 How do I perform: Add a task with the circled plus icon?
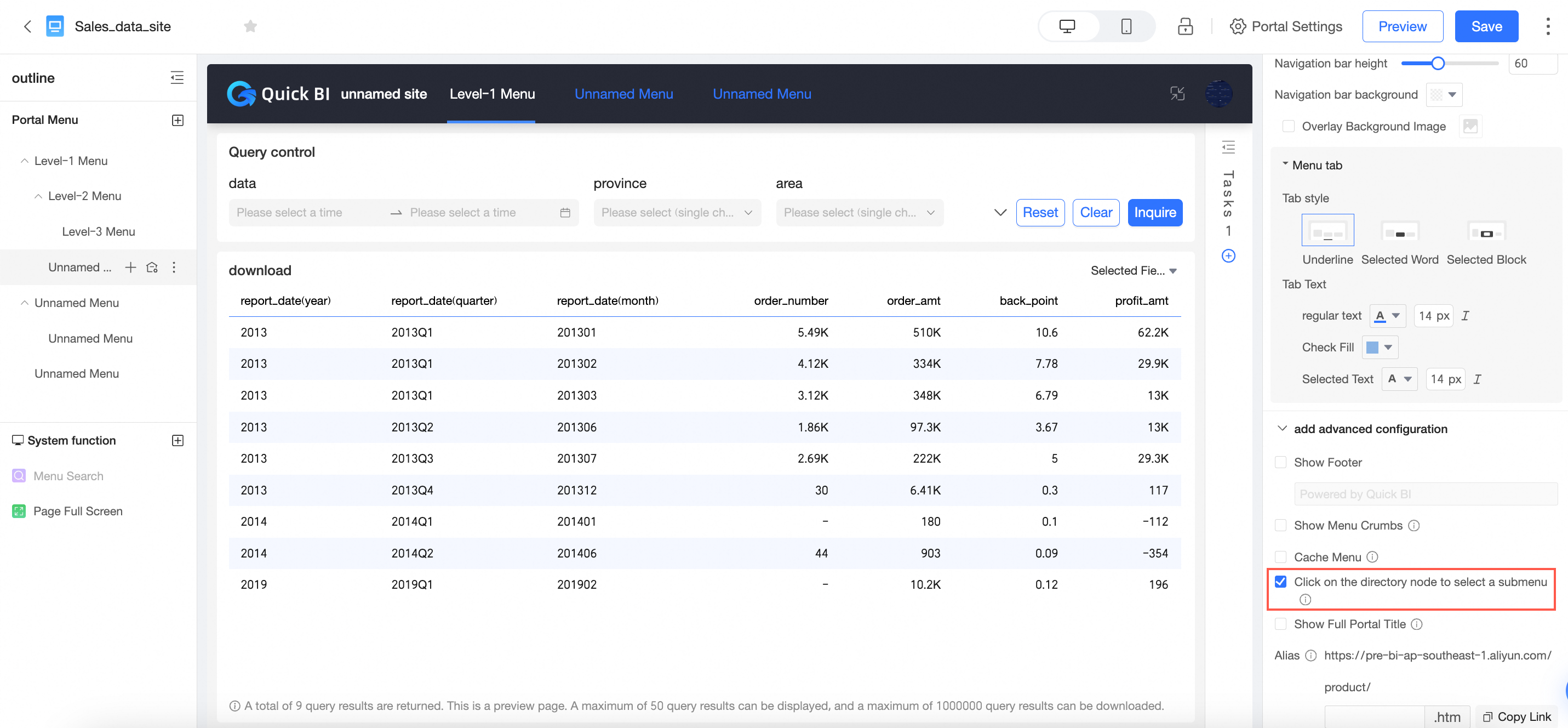tap(1228, 256)
